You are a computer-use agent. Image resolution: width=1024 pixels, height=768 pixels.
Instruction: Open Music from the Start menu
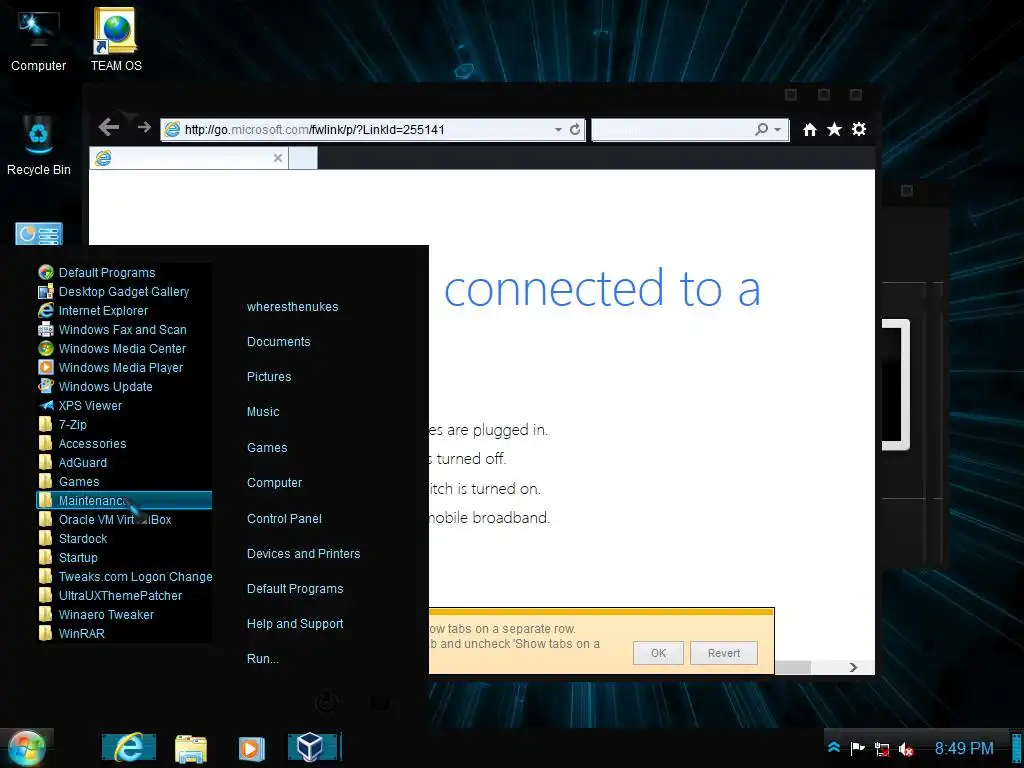tap(263, 412)
